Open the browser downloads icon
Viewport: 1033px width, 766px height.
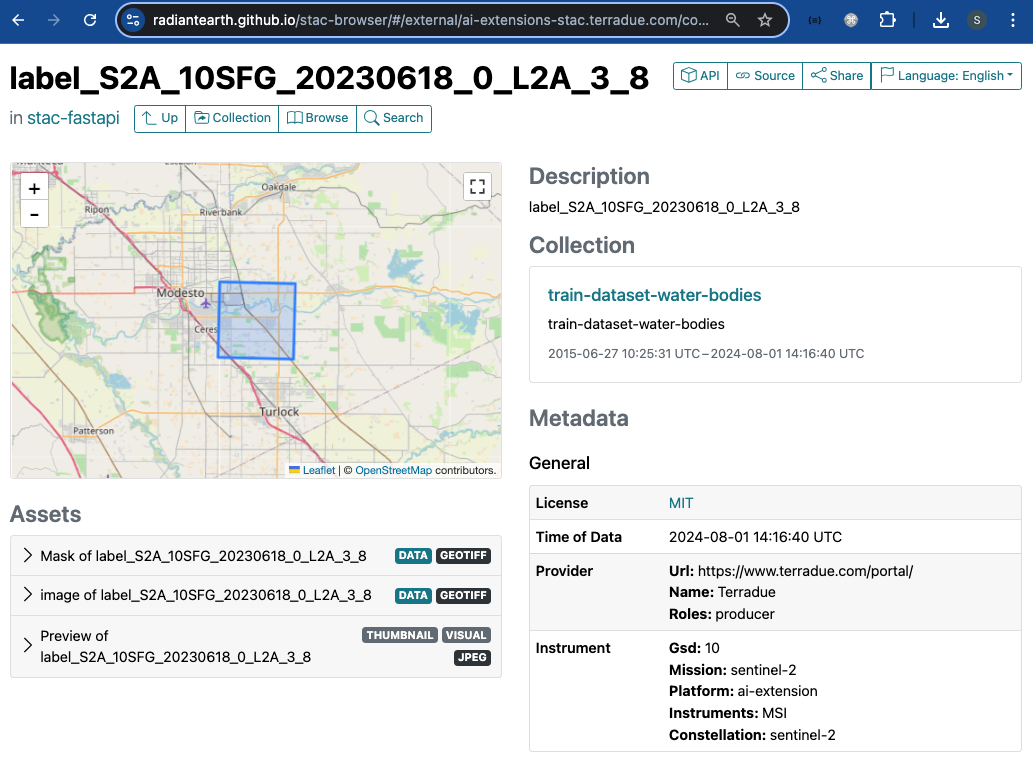click(x=940, y=20)
